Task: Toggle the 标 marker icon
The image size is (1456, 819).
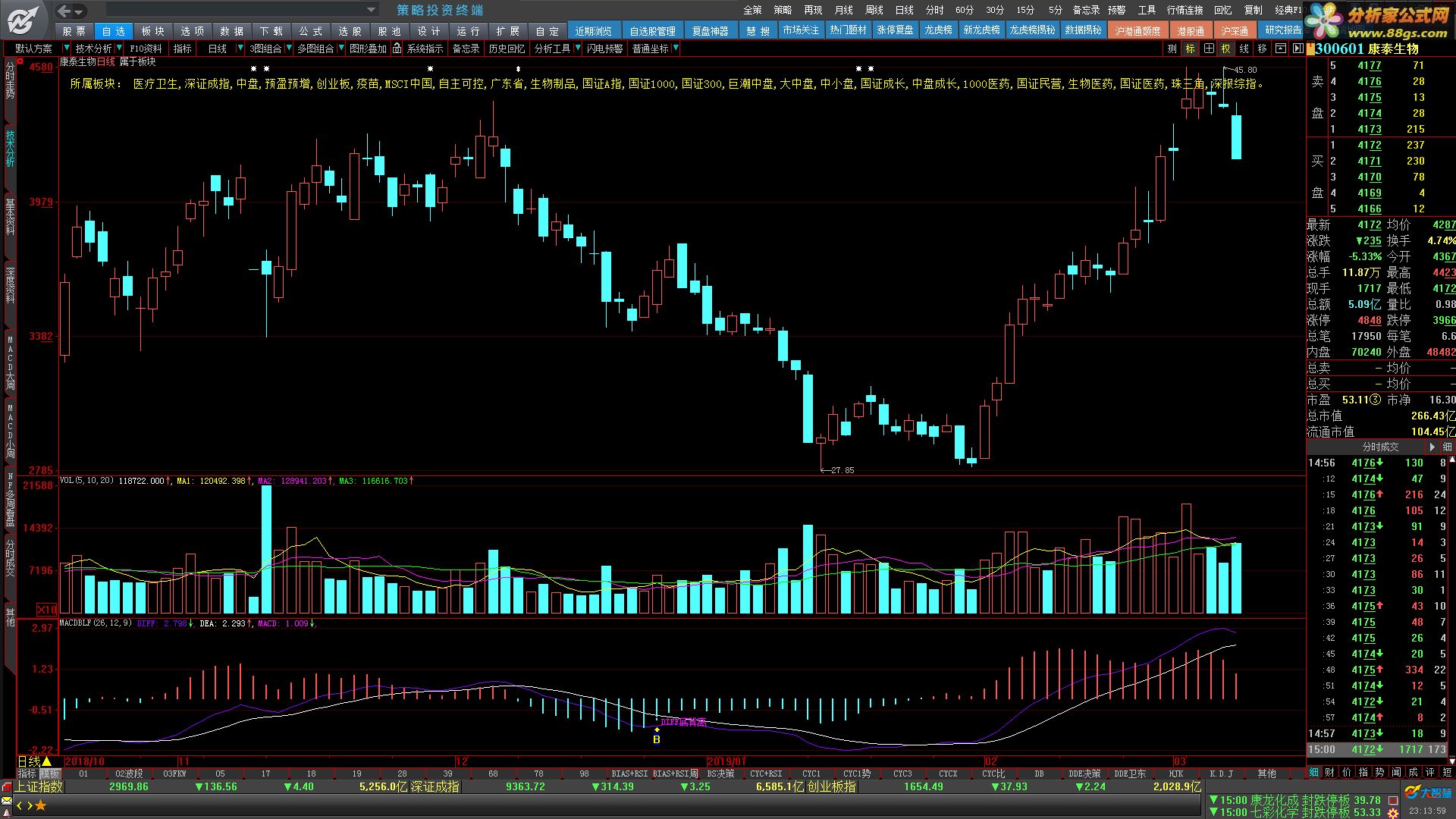Action: (1191, 49)
